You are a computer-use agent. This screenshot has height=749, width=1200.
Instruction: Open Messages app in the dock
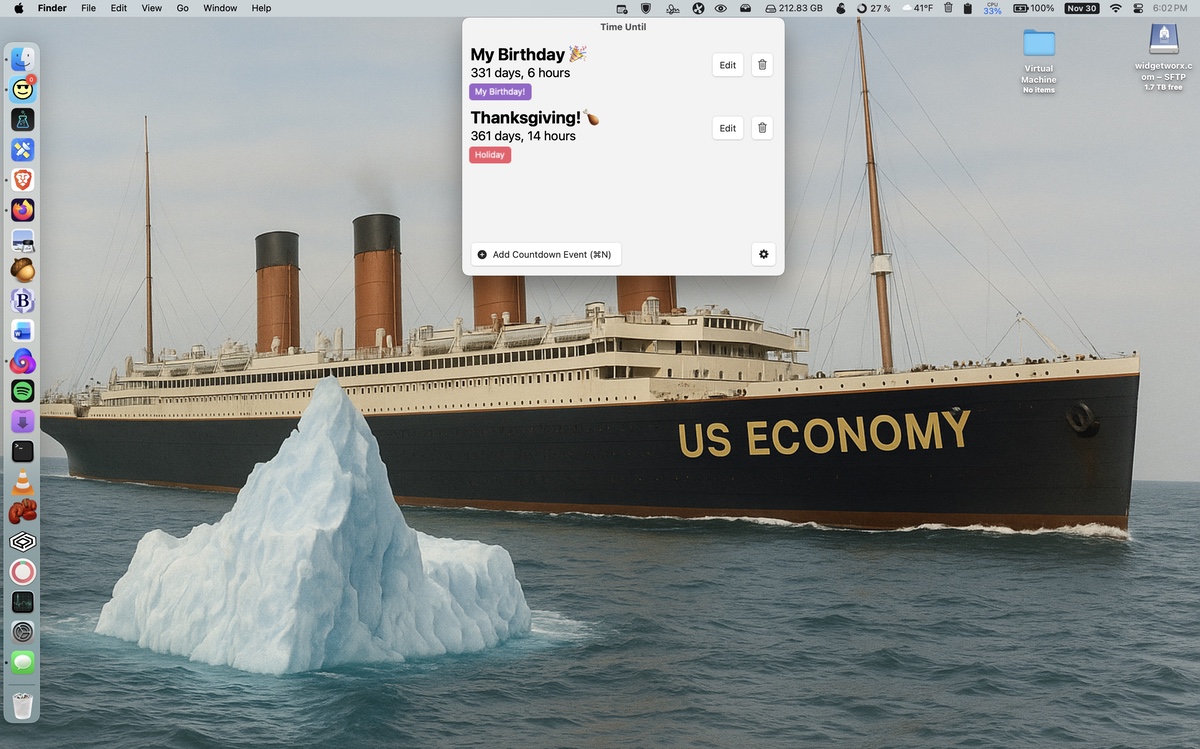23,662
